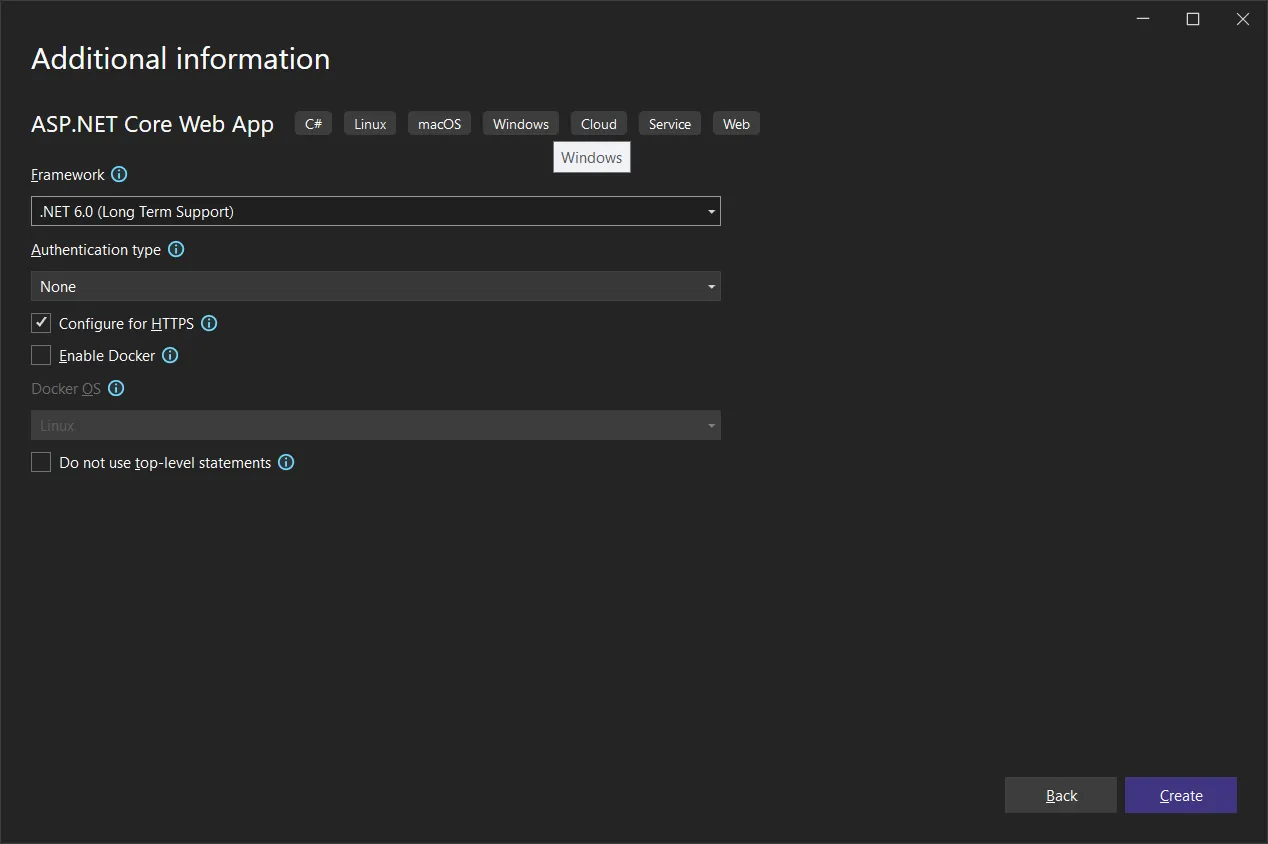The width and height of the screenshot is (1268, 844).
Task: Click the Authentication type info icon
Action: point(176,249)
